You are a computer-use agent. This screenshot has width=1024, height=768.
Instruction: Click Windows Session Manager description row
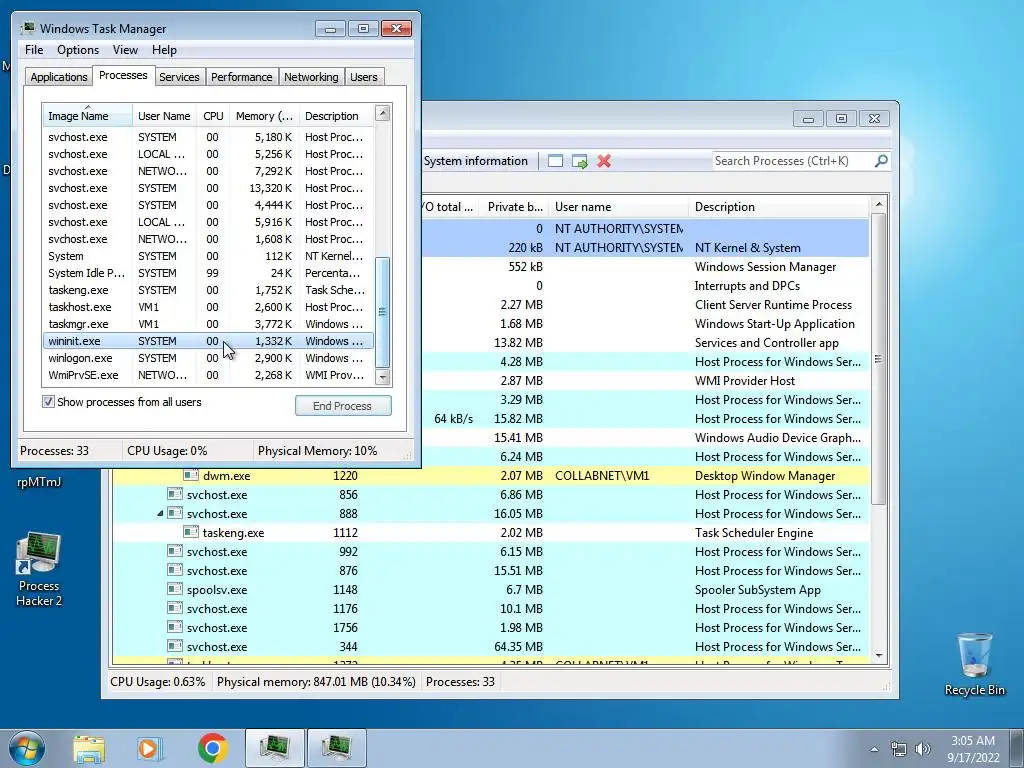pos(765,266)
